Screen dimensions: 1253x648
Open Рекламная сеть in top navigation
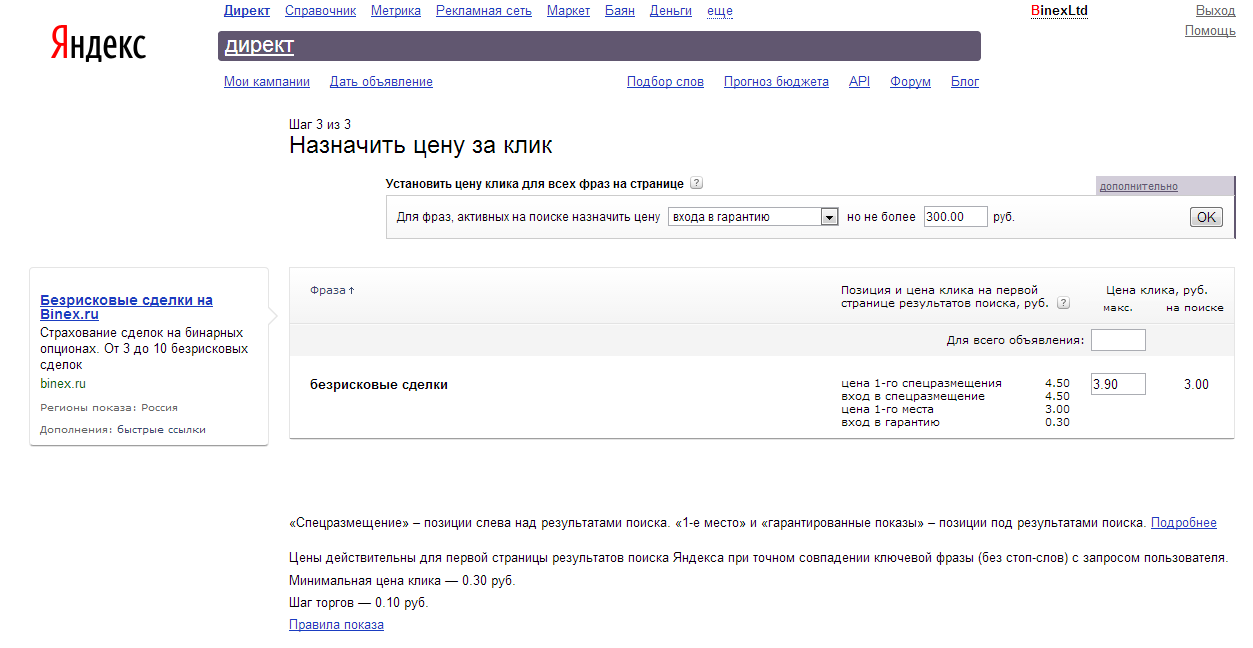[484, 11]
